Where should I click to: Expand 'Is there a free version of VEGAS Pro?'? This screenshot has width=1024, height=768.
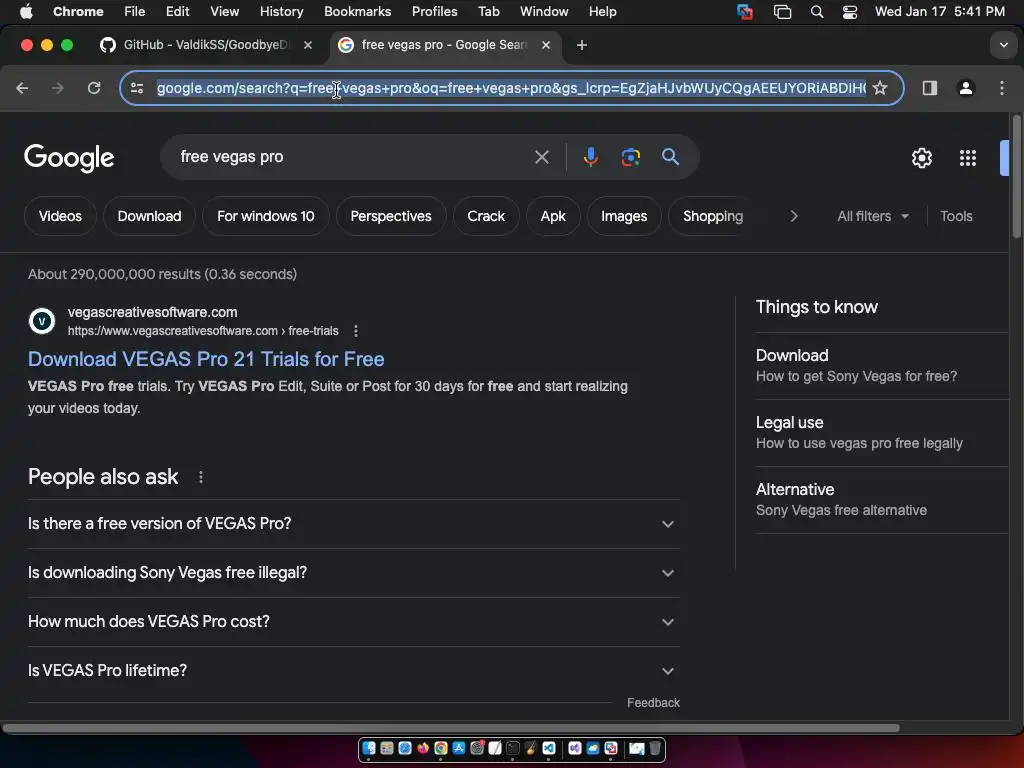click(353, 524)
